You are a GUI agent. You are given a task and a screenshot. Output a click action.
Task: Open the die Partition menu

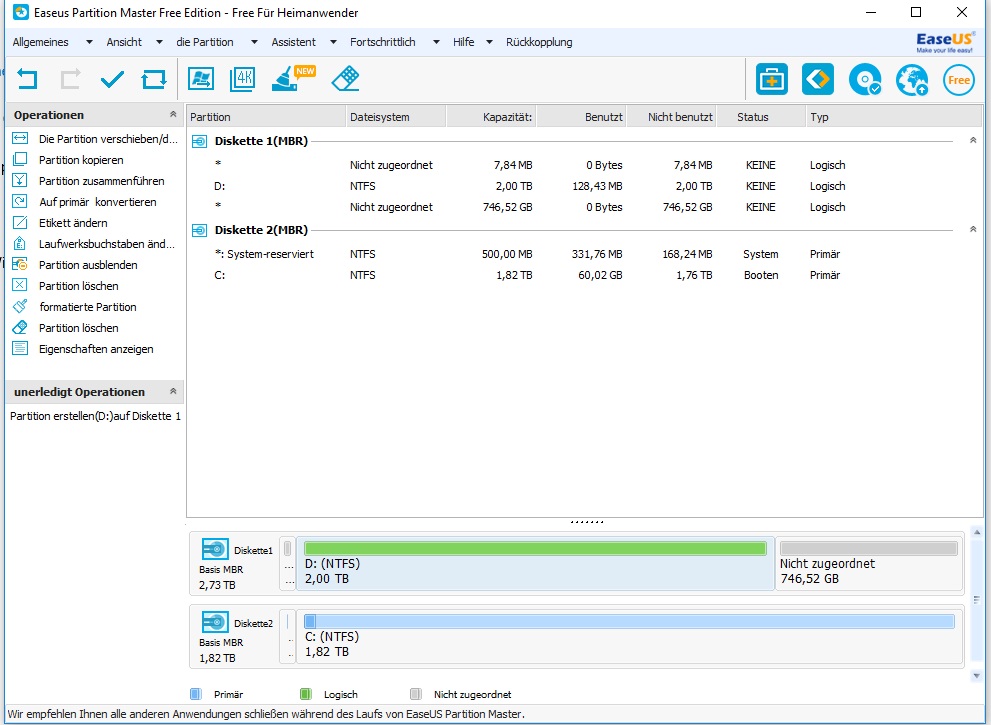[x=205, y=42]
